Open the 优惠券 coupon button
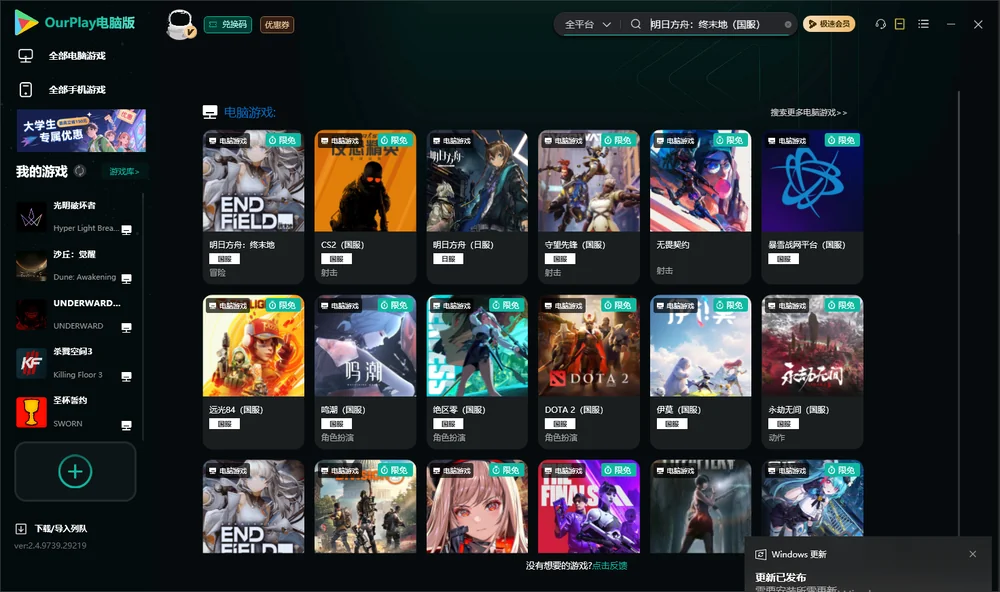This screenshot has height=592, width=1000. pyautogui.click(x=277, y=24)
